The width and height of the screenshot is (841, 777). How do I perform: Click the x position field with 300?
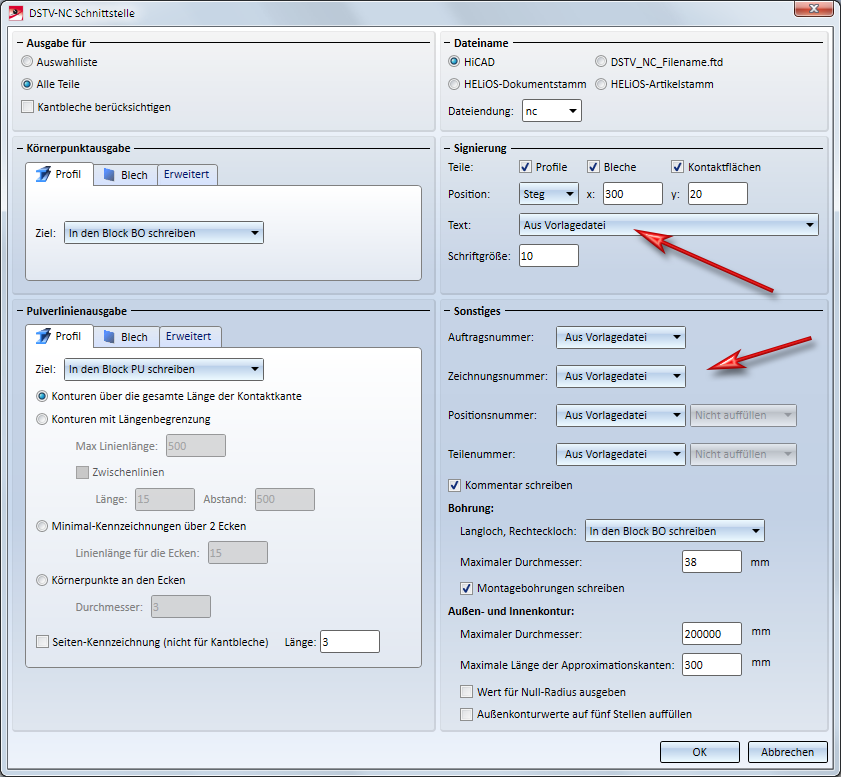pos(633,194)
